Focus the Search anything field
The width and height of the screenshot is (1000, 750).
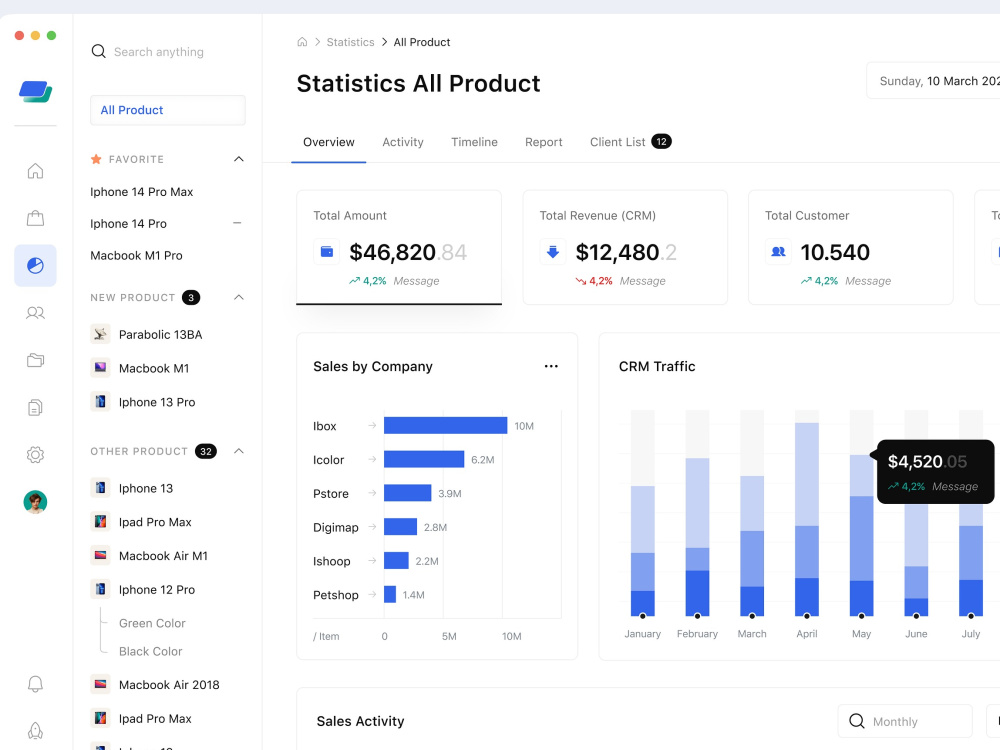click(x=159, y=52)
